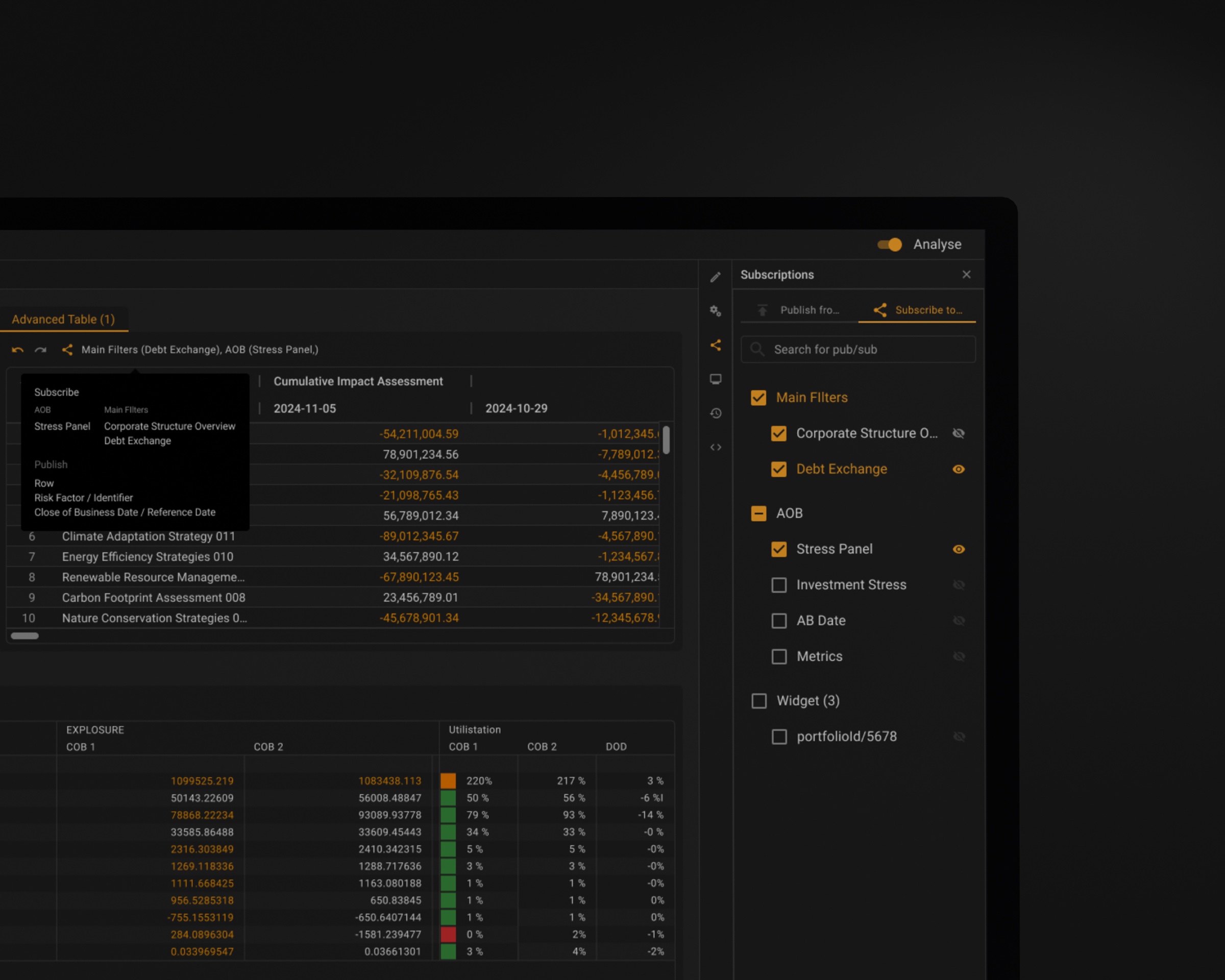Click cell value -54,211,004.59
1225x980 pixels.
[419, 434]
